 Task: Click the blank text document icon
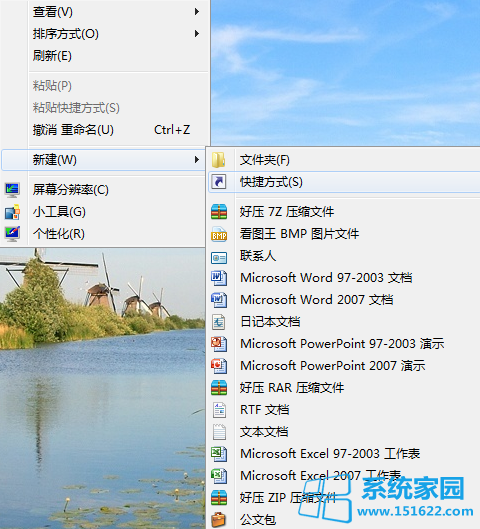(219, 432)
